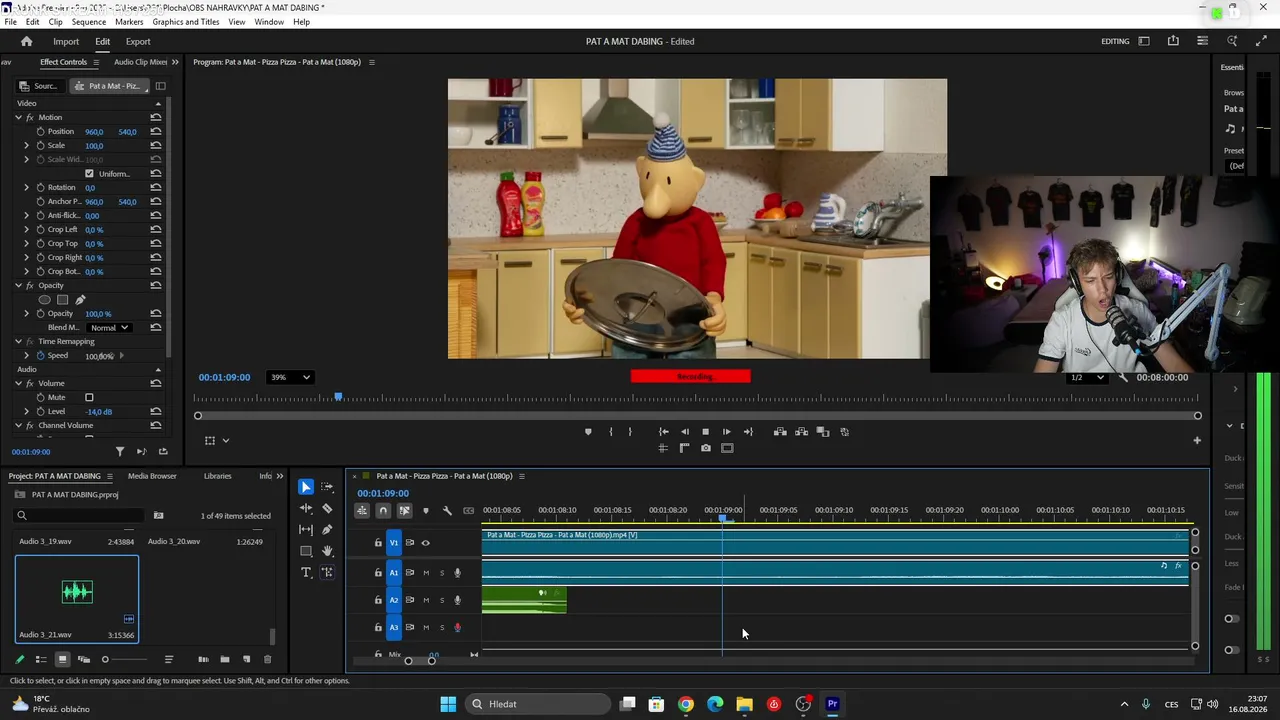The width and height of the screenshot is (1280, 720).
Task: Open timeline display settings wrench
Action: click(447, 511)
